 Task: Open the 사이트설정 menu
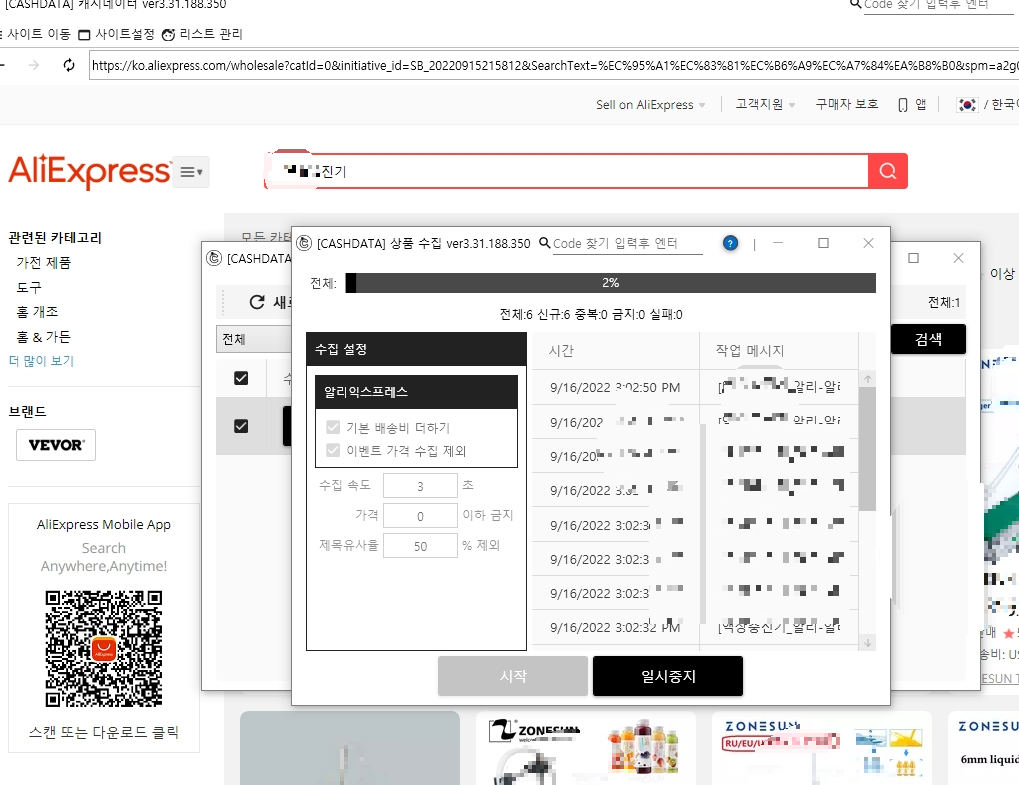(x=116, y=34)
